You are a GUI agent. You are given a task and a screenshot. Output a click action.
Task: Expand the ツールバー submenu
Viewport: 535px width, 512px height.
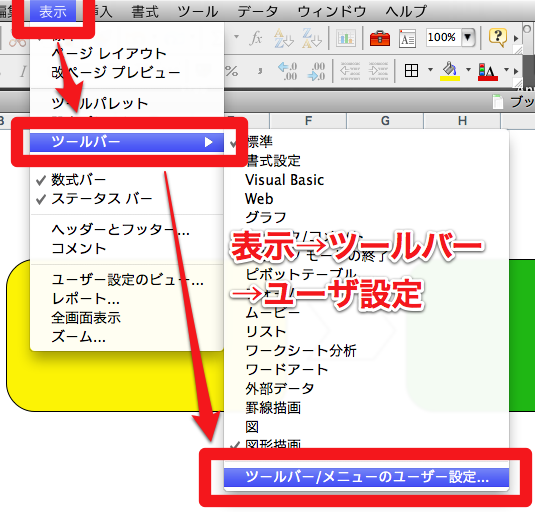[127, 142]
